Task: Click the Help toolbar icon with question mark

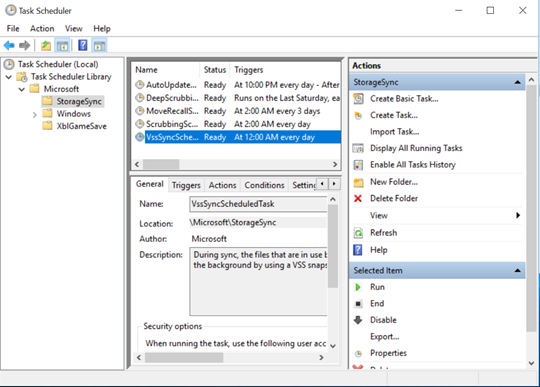Action: [x=83, y=45]
